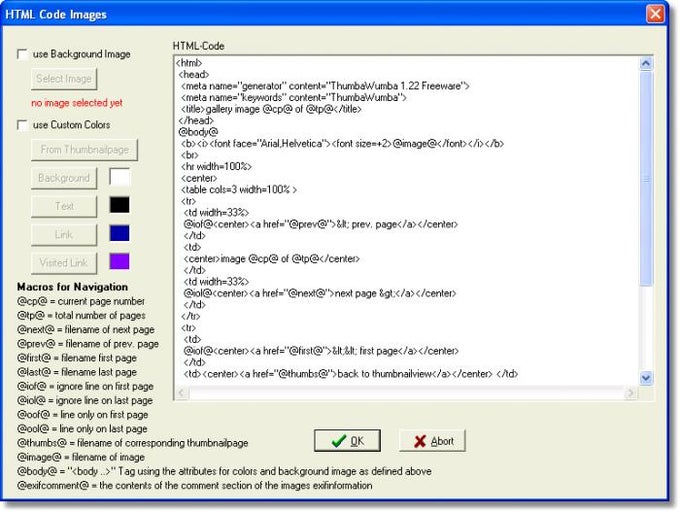Enable the use Background Image checkbox
The width and height of the screenshot is (680, 512).
point(22,54)
